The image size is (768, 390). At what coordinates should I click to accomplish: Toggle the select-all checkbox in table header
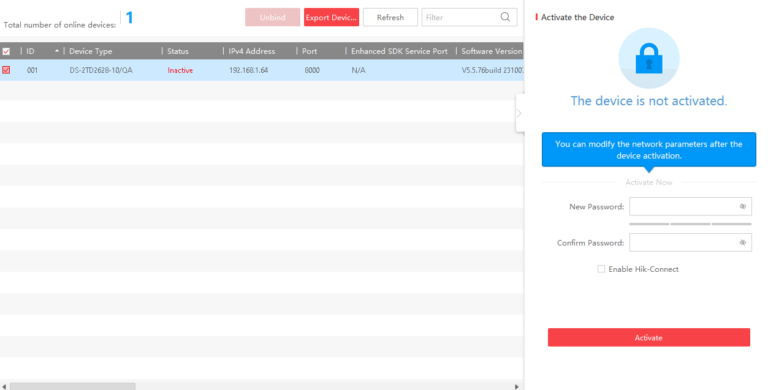tap(6, 51)
